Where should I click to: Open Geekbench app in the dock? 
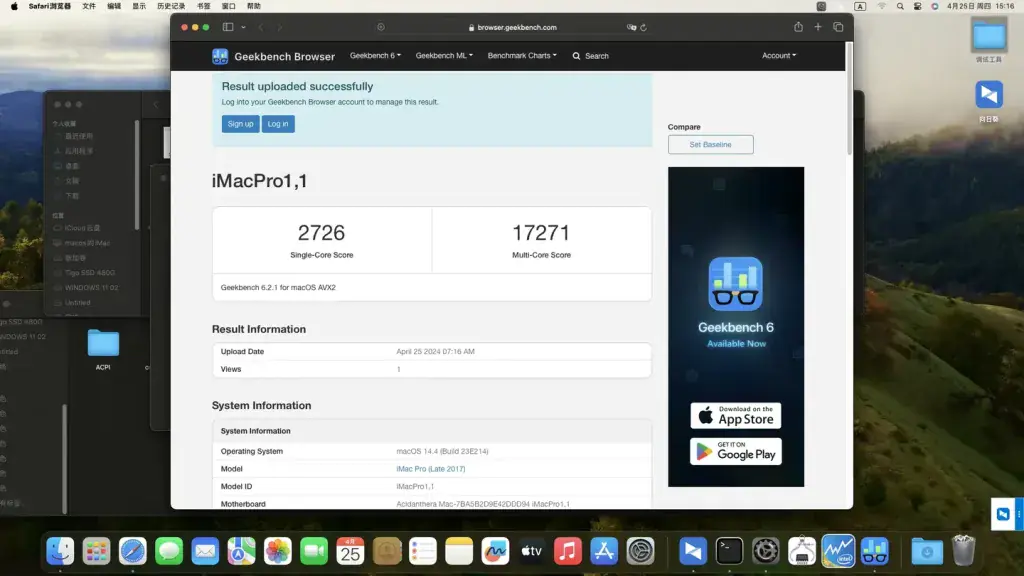click(874, 551)
